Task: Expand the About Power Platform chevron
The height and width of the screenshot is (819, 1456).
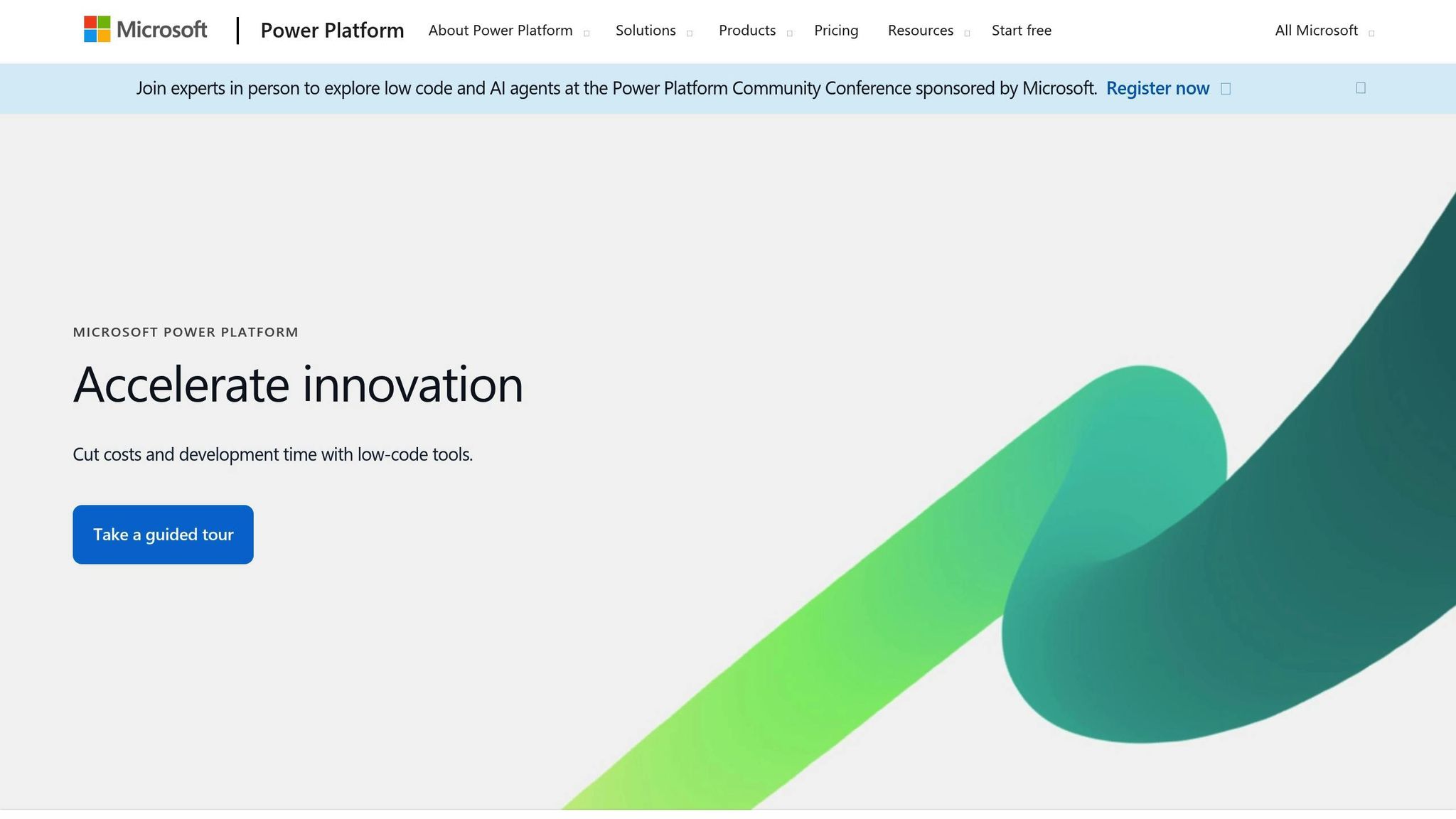Action: [x=587, y=33]
